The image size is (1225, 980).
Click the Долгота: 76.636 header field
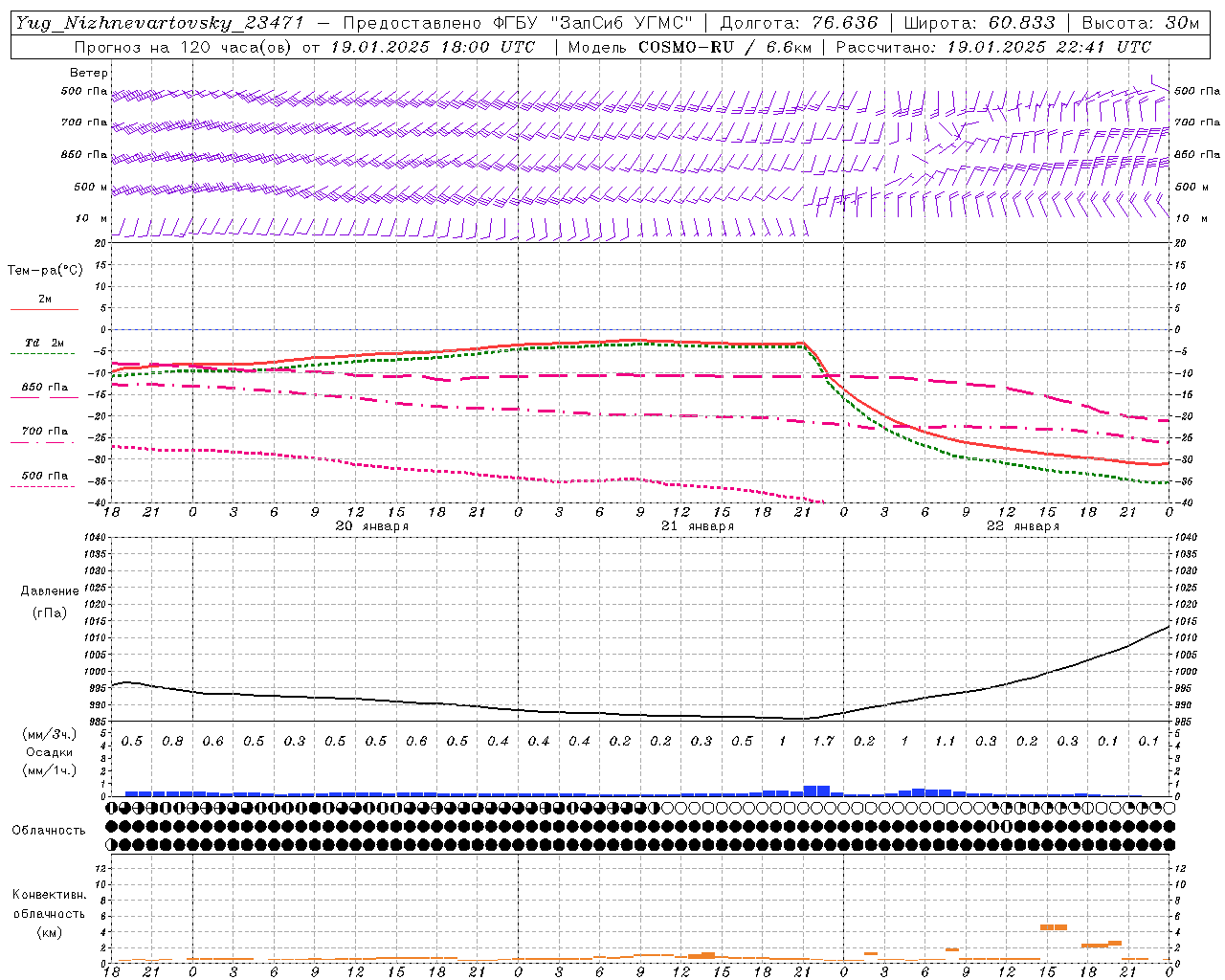(798, 23)
